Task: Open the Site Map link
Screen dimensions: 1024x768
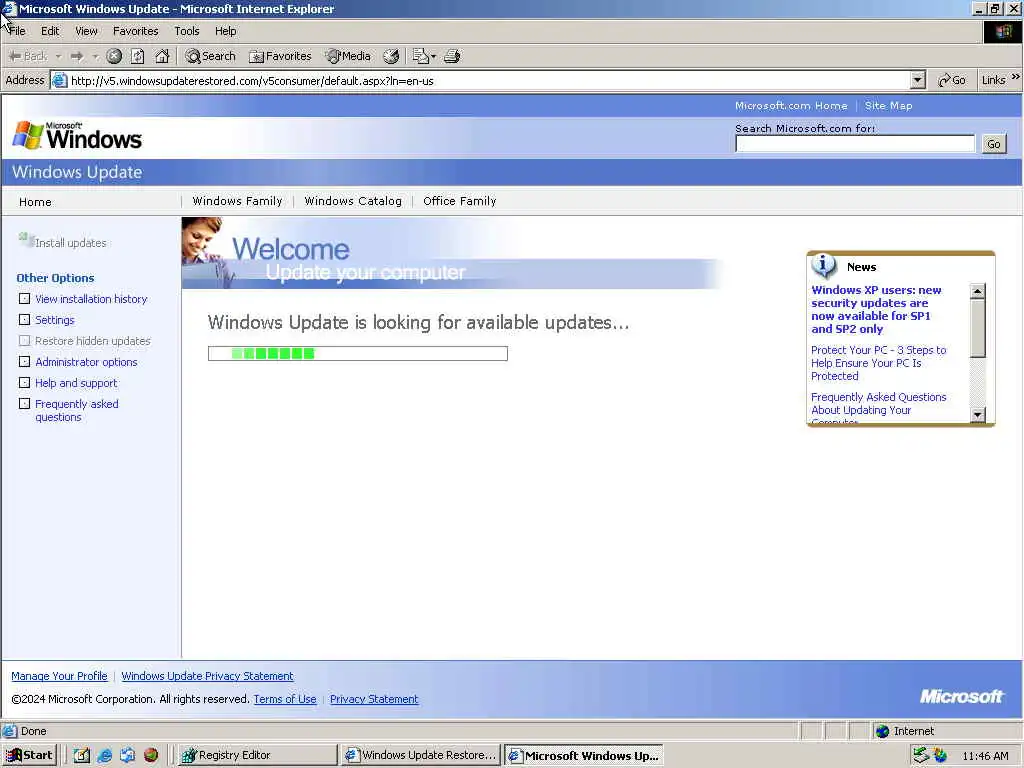Action: [888, 105]
